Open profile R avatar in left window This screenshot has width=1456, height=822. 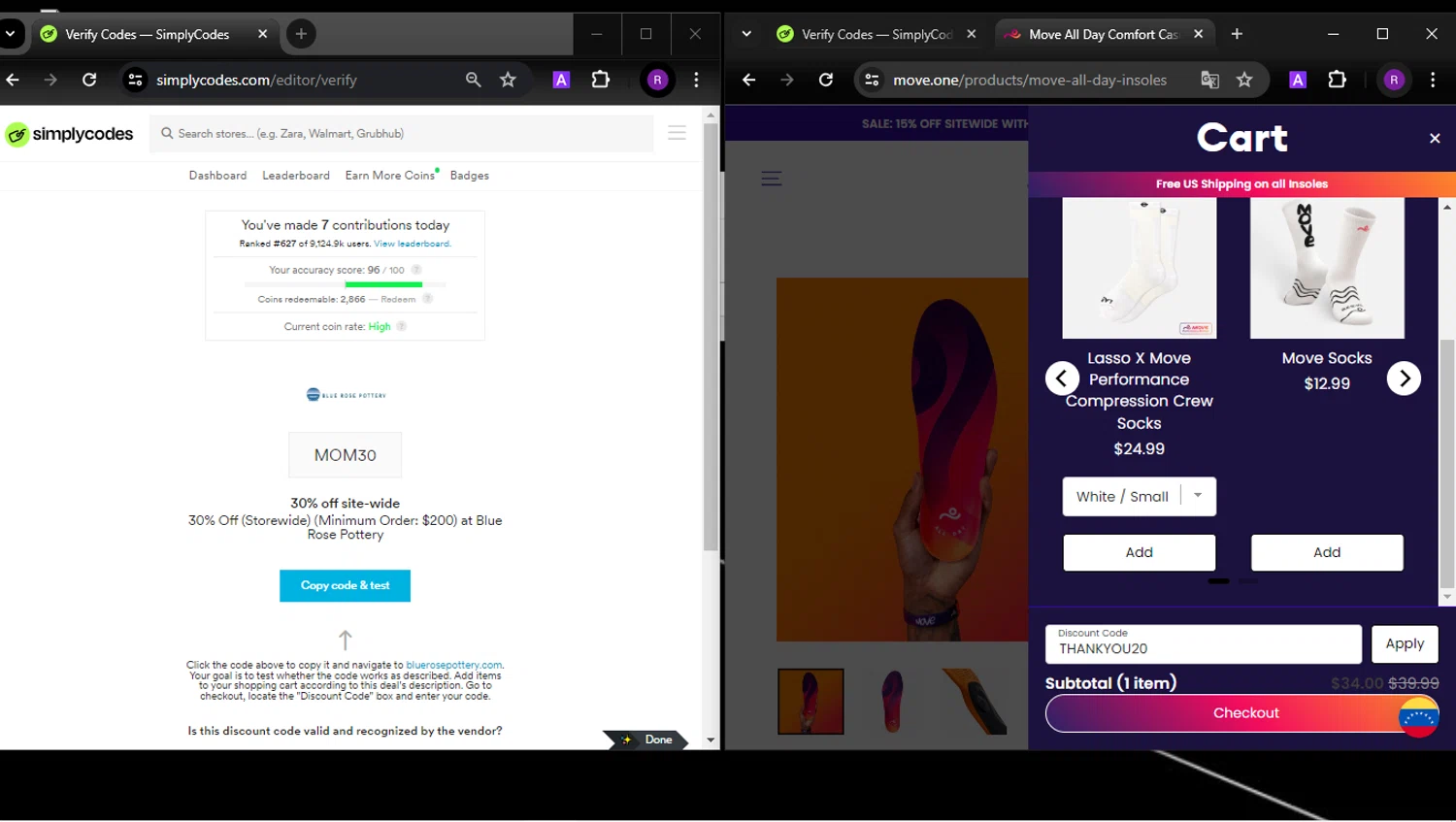pos(657,80)
